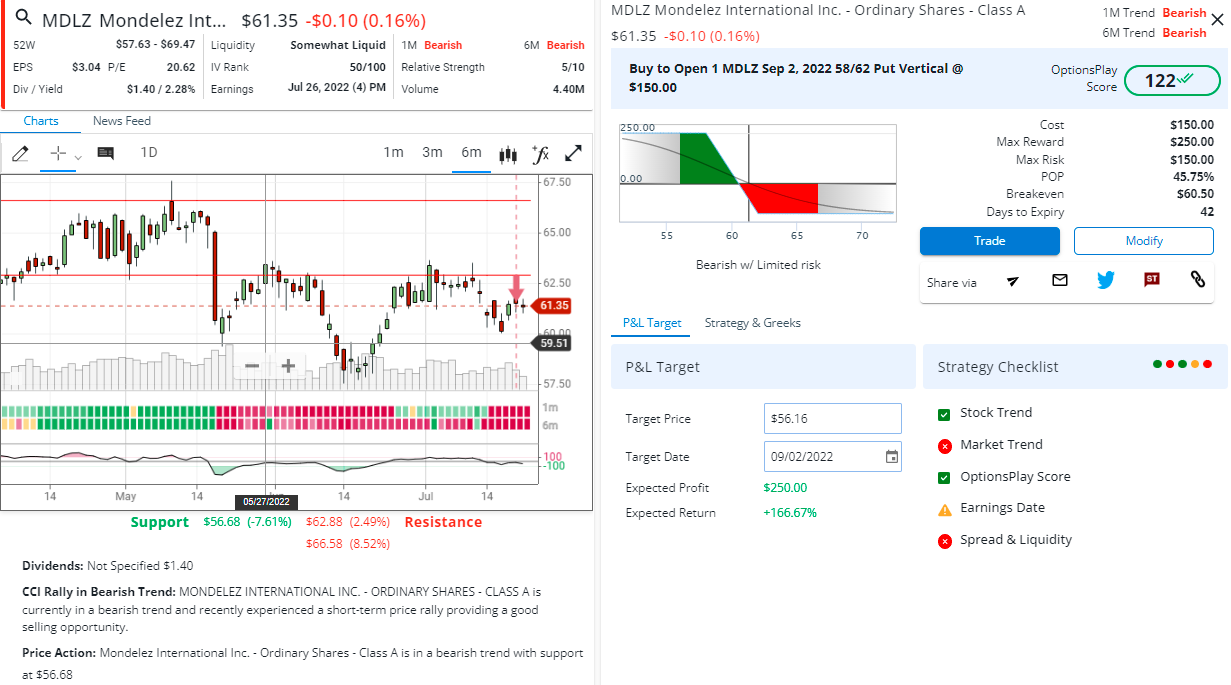Click the Earnings Jul 26, 2022 value
The image size is (1231, 685).
point(336,89)
